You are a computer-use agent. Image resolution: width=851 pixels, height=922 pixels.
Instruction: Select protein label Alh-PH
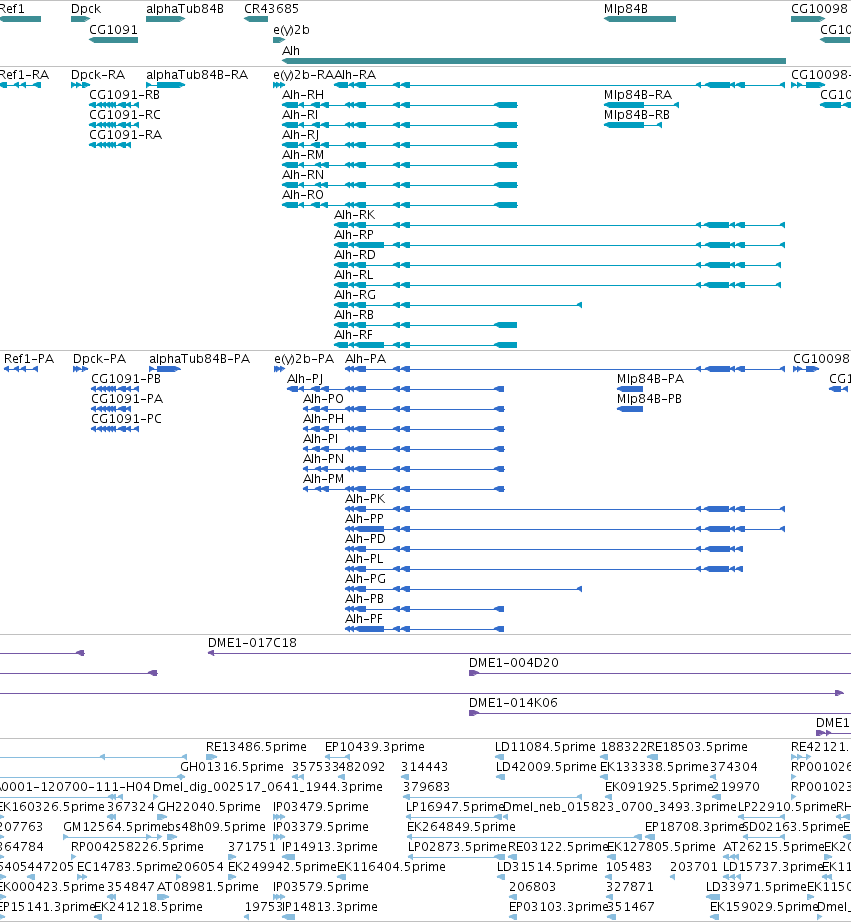323,419
